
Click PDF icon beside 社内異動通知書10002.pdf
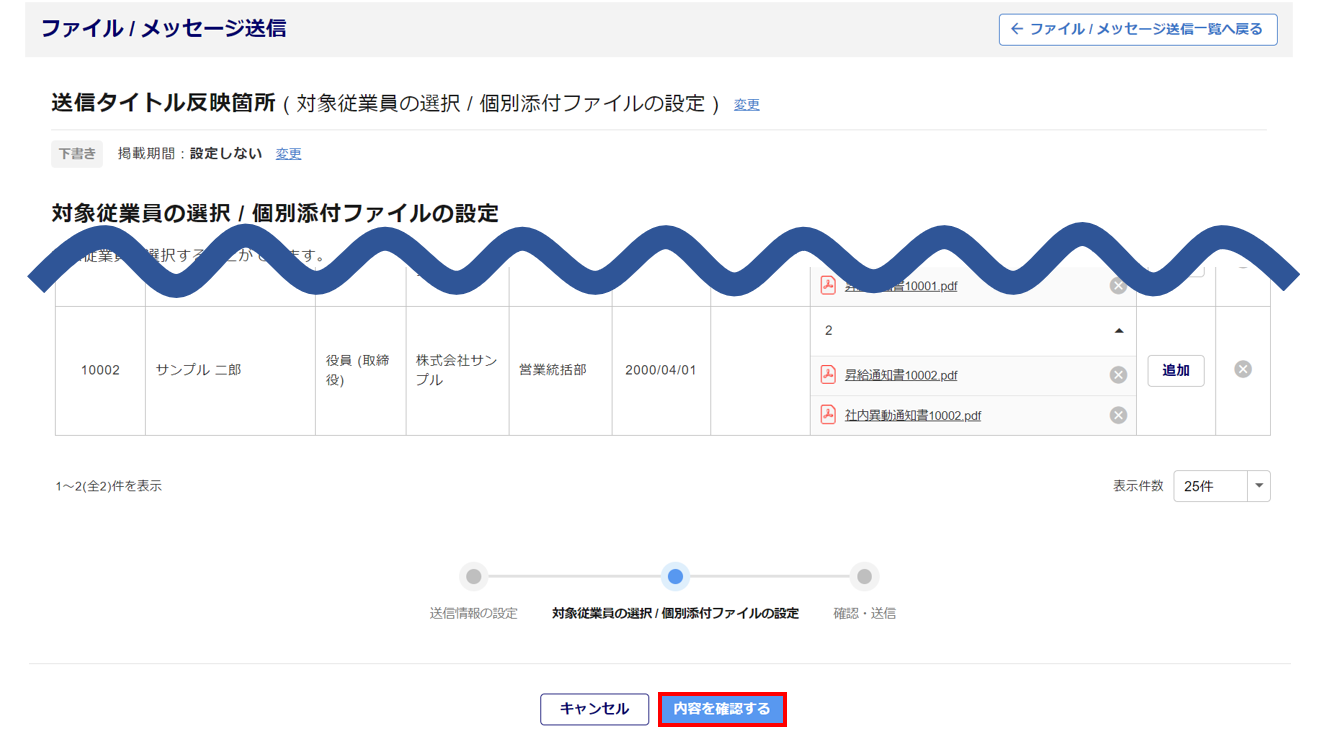pos(828,415)
